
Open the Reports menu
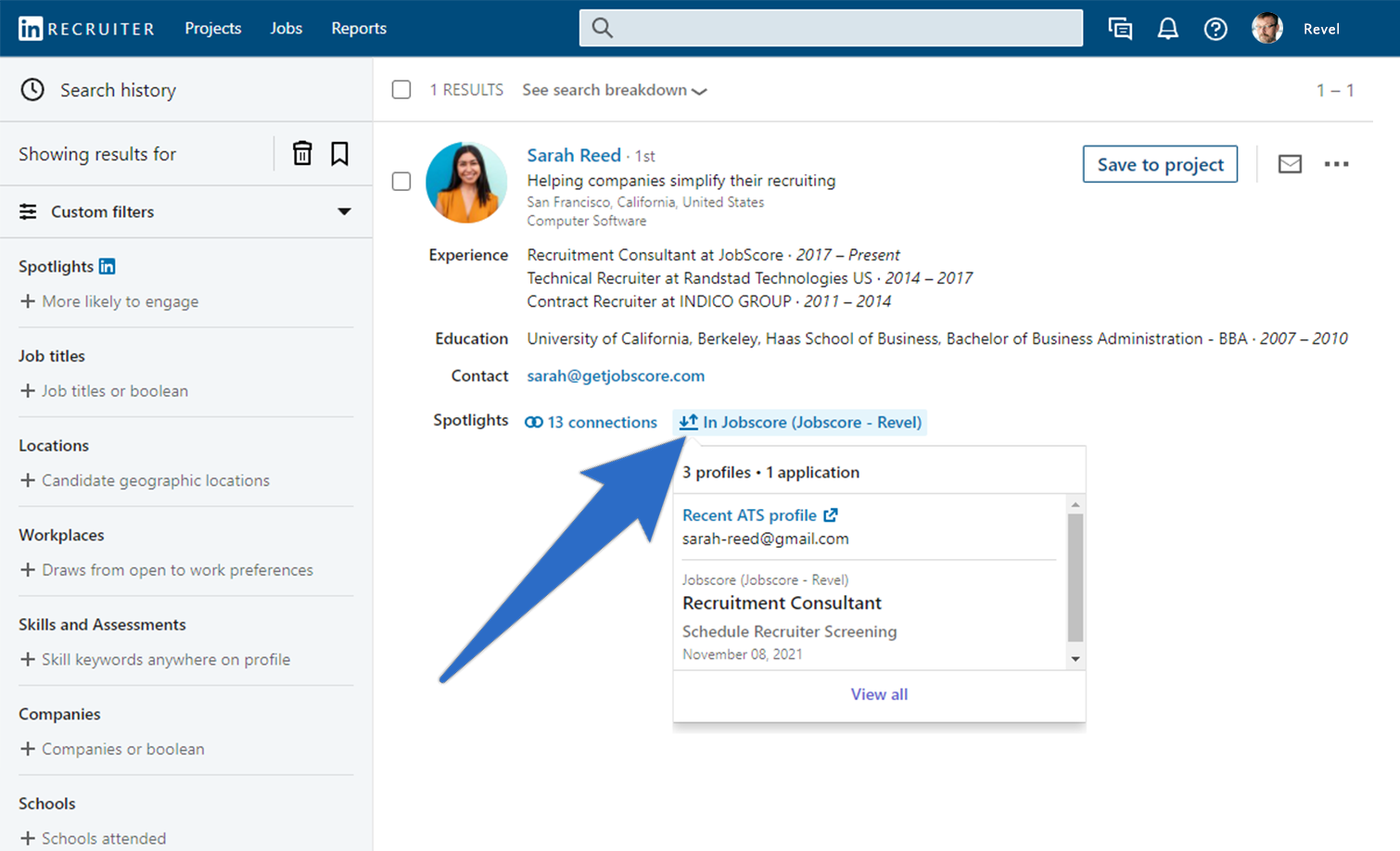click(359, 28)
